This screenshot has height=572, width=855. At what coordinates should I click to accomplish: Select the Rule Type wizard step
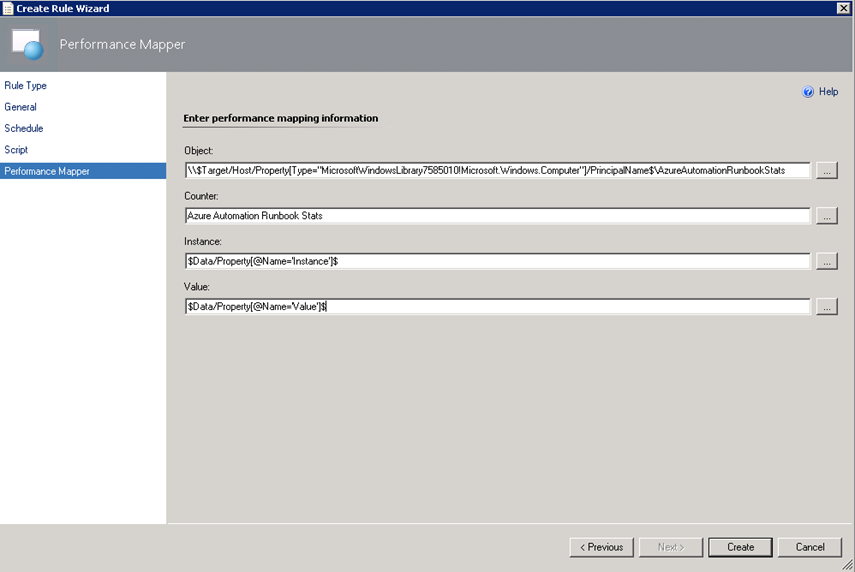tap(26, 86)
